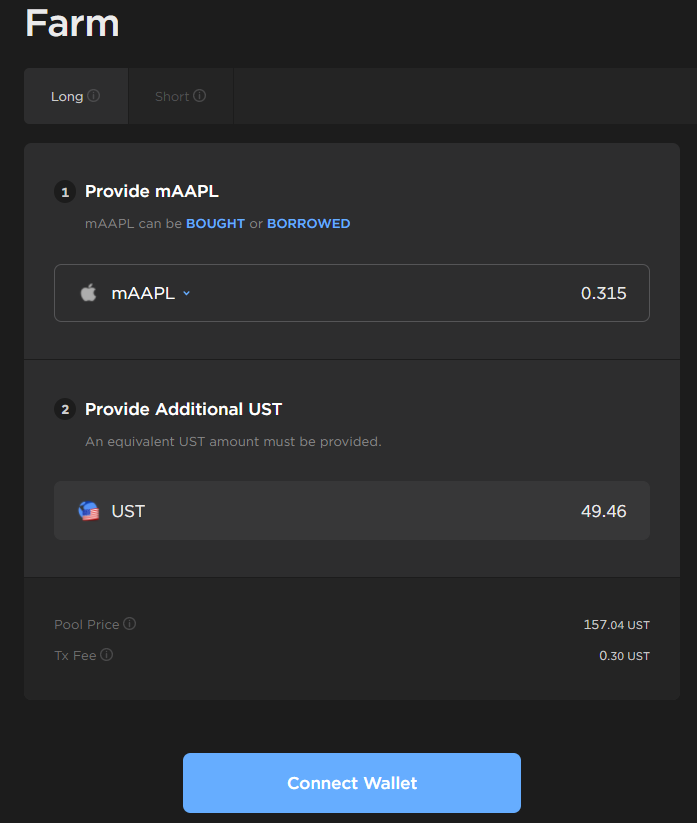Click the step 2 number badge
Screen dimensions: 697x823
(65, 409)
